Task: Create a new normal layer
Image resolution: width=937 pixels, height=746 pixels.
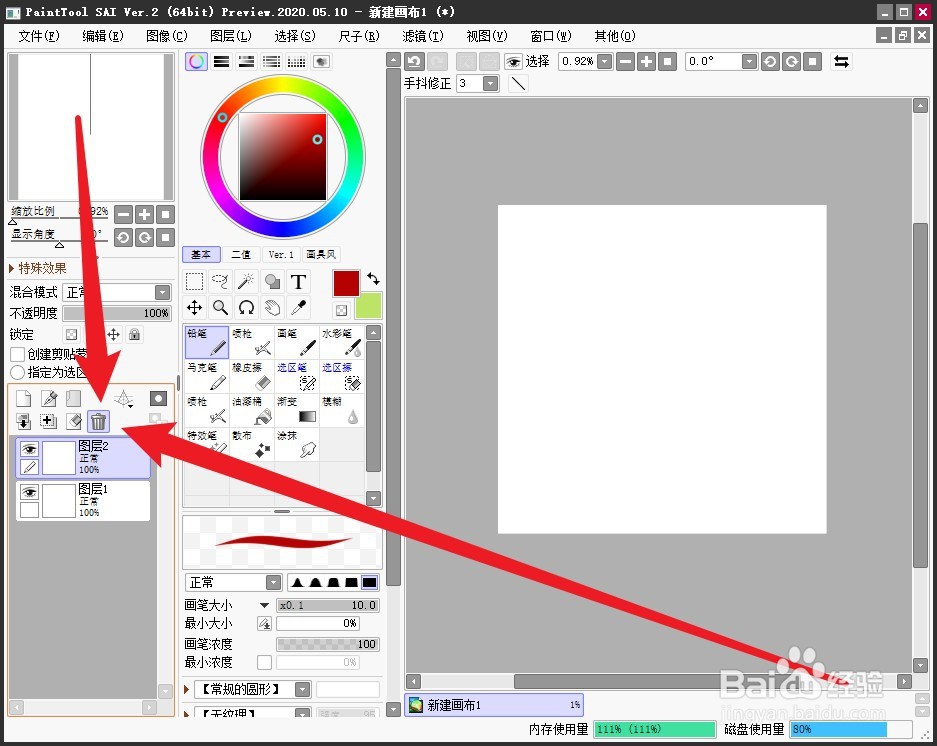Action: coord(23,398)
